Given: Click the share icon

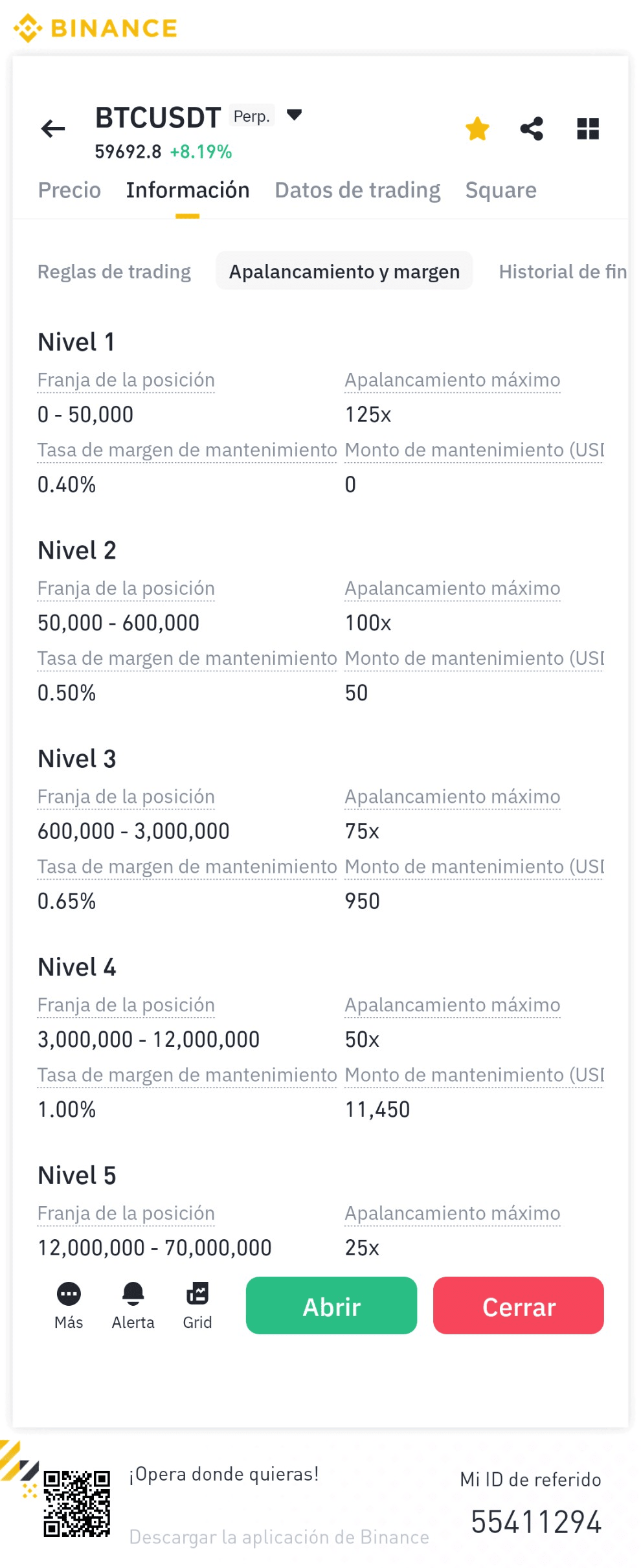Looking at the screenshot, I should [x=532, y=129].
